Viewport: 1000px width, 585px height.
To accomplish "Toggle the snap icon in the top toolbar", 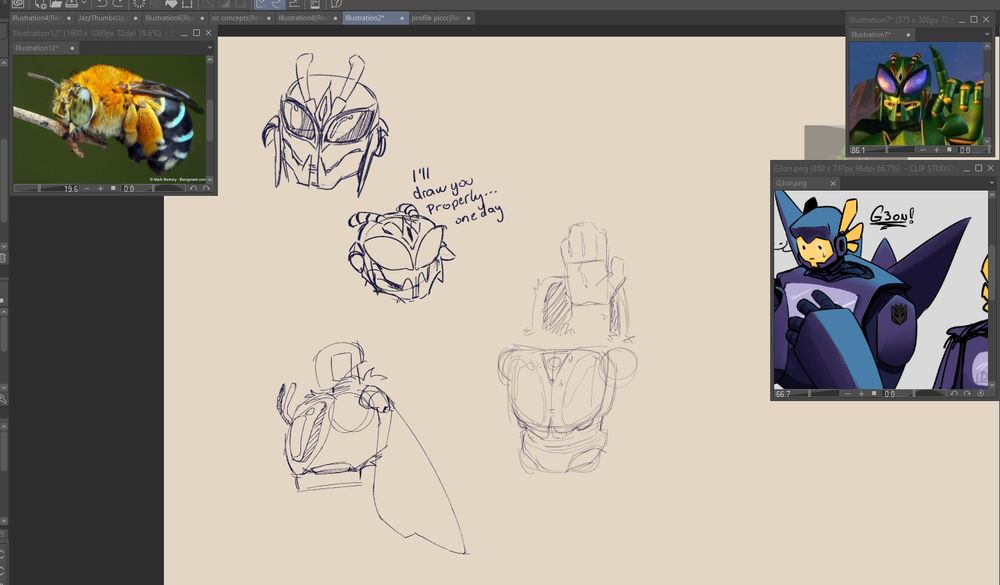I will (x=260, y=4).
